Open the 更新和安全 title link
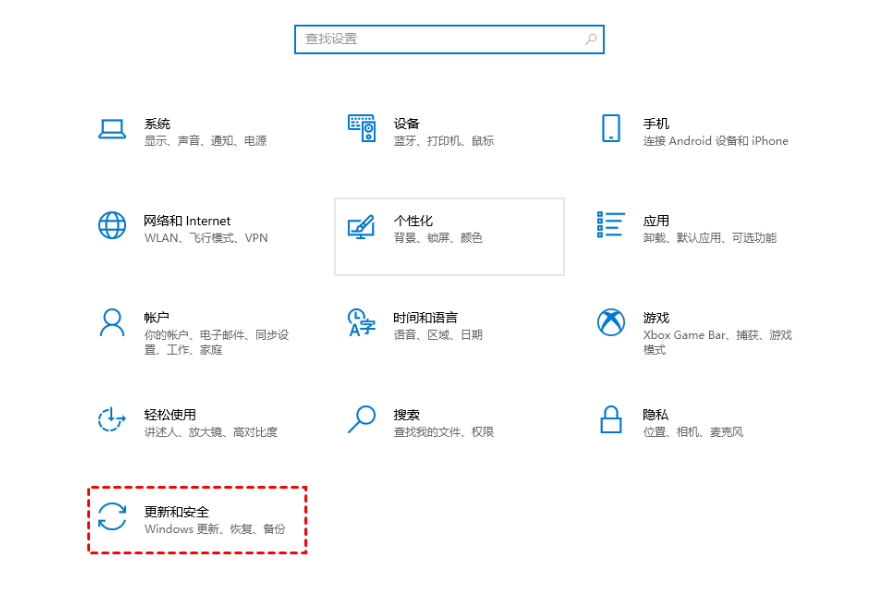The width and height of the screenshot is (872, 610). click(176, 511)
